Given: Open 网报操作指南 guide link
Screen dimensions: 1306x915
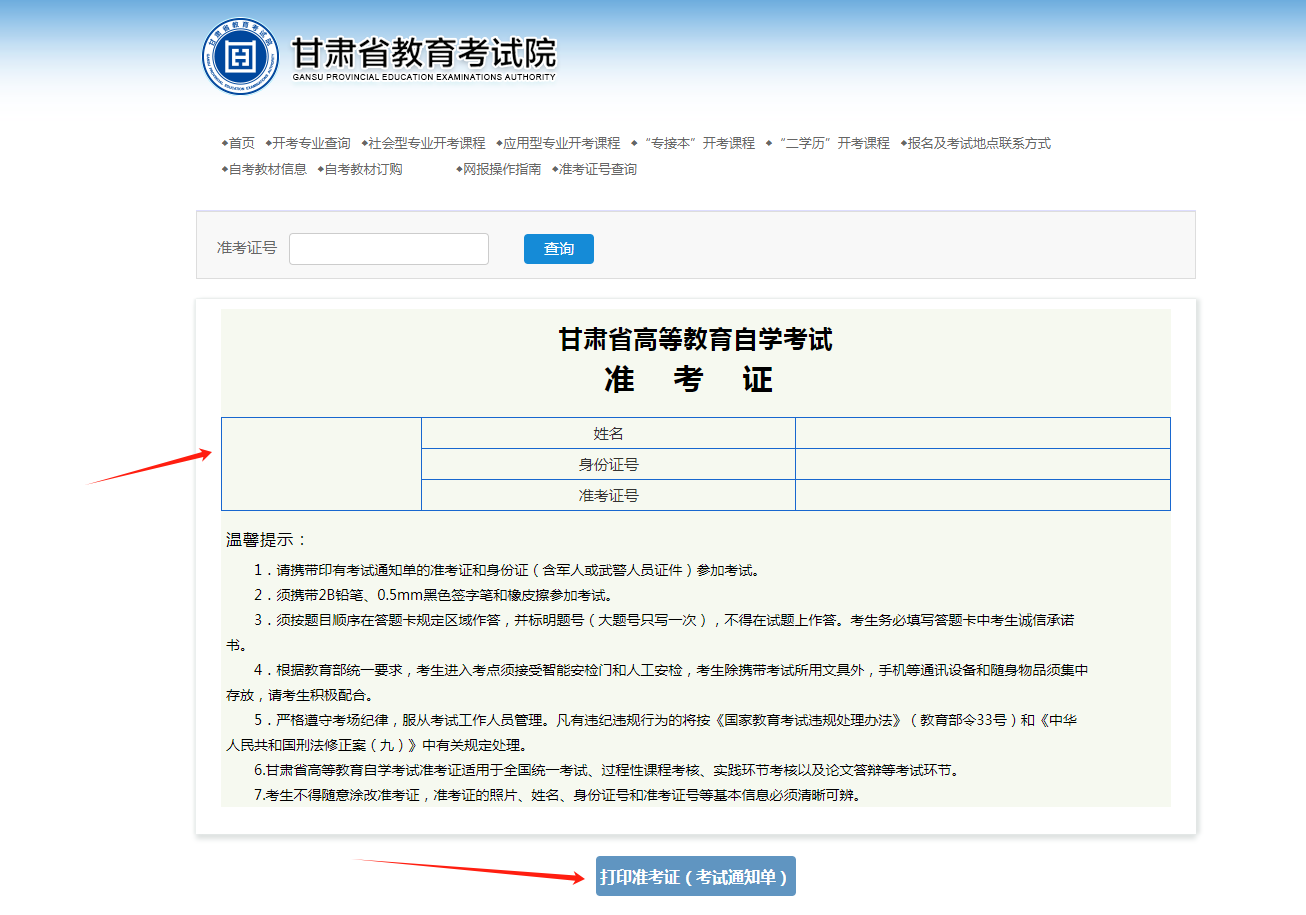Looking at the screenshot, I should pos(502,169).
